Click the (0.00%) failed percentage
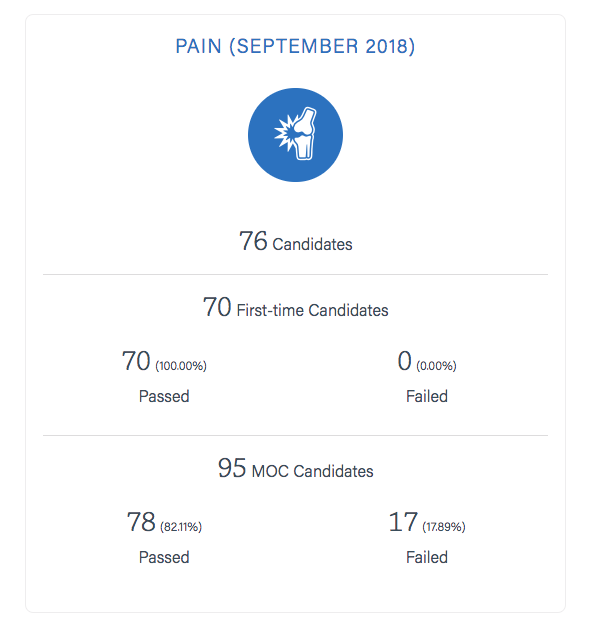The width and height of the screenshot is (591, 624). pyautogui.click(x=436, y=366)
